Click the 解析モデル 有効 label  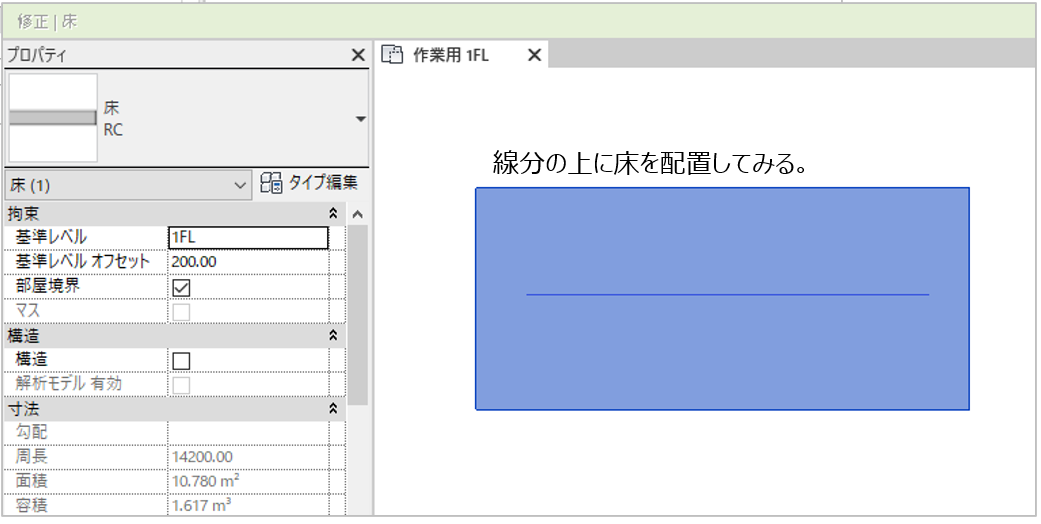[x=68, y=384]
